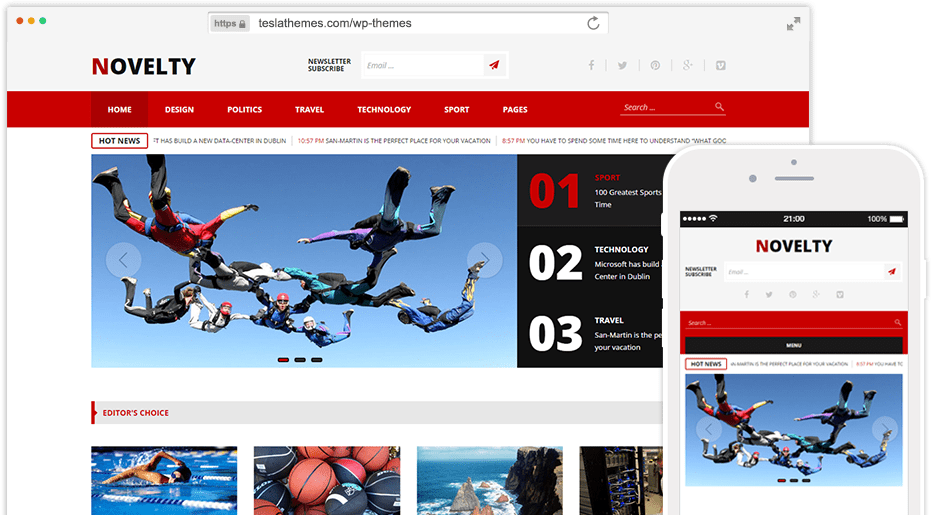This screenshot has height=515, width=931.
Task: Tap the NOVELTY logo on phone mockup
Action: pyautogui.click(x=794, y=246)
